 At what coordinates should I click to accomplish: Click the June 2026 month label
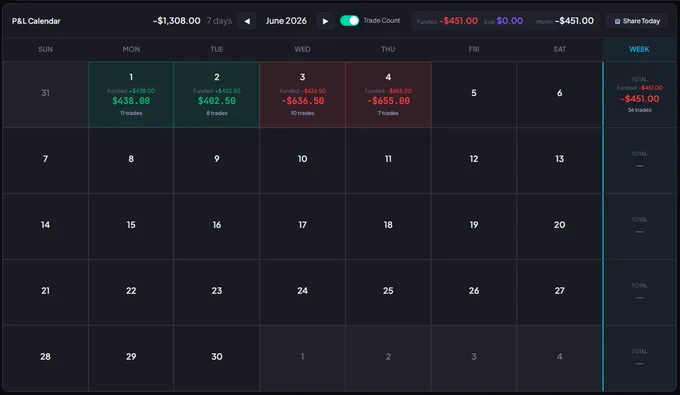point(286,21)
